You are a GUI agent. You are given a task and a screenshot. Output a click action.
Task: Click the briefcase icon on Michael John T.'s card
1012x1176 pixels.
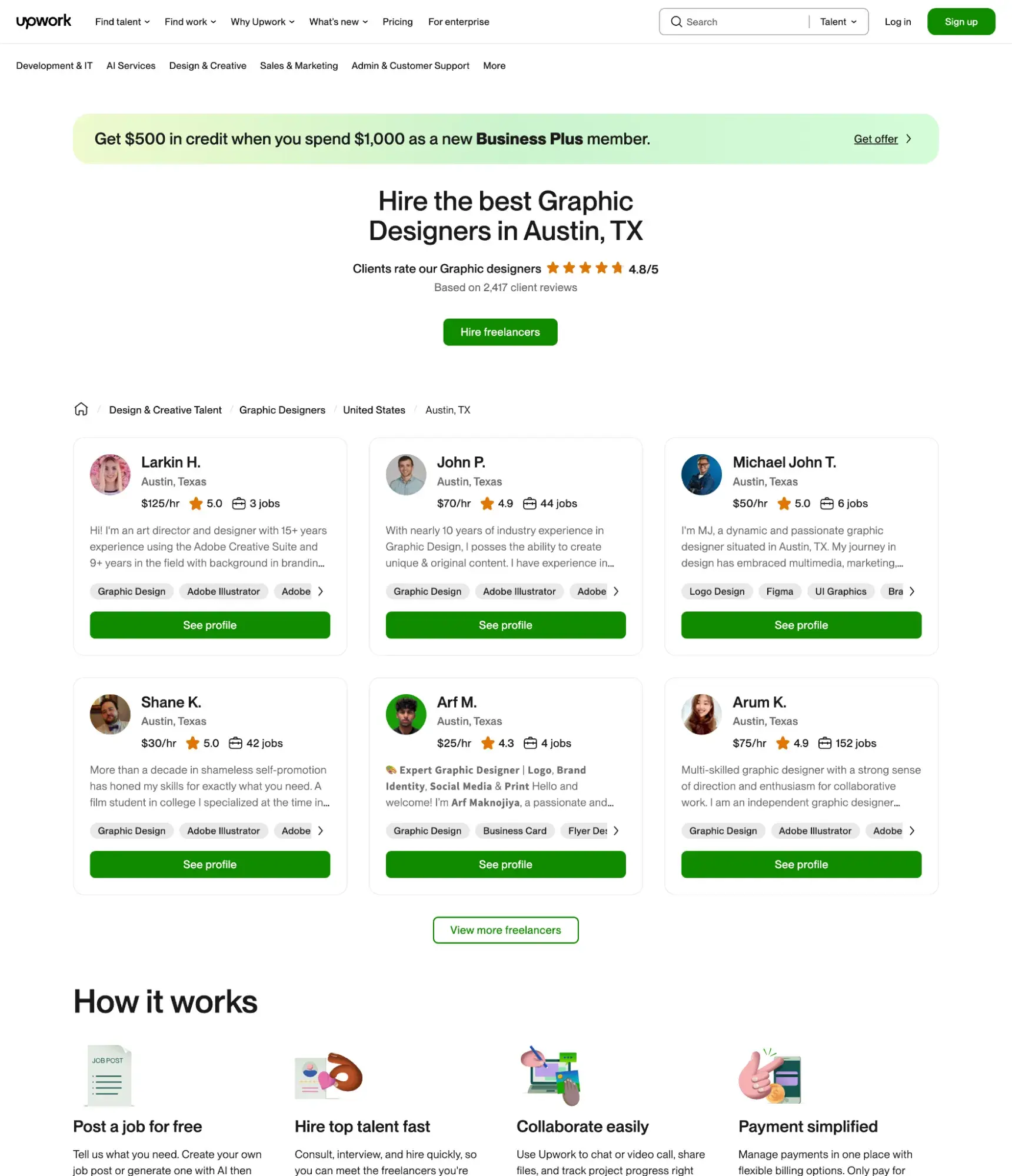click(827, 504)
